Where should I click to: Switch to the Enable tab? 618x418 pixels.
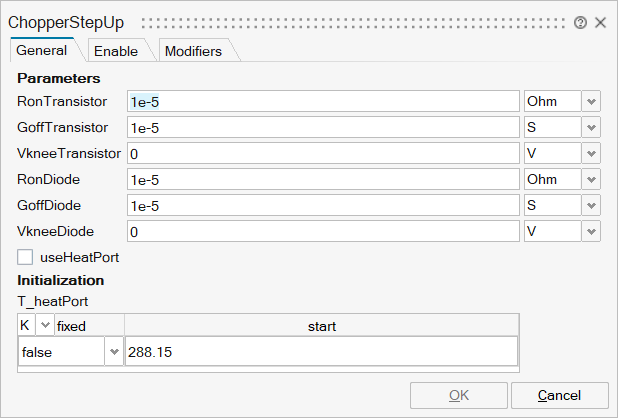tap(116, 51)
